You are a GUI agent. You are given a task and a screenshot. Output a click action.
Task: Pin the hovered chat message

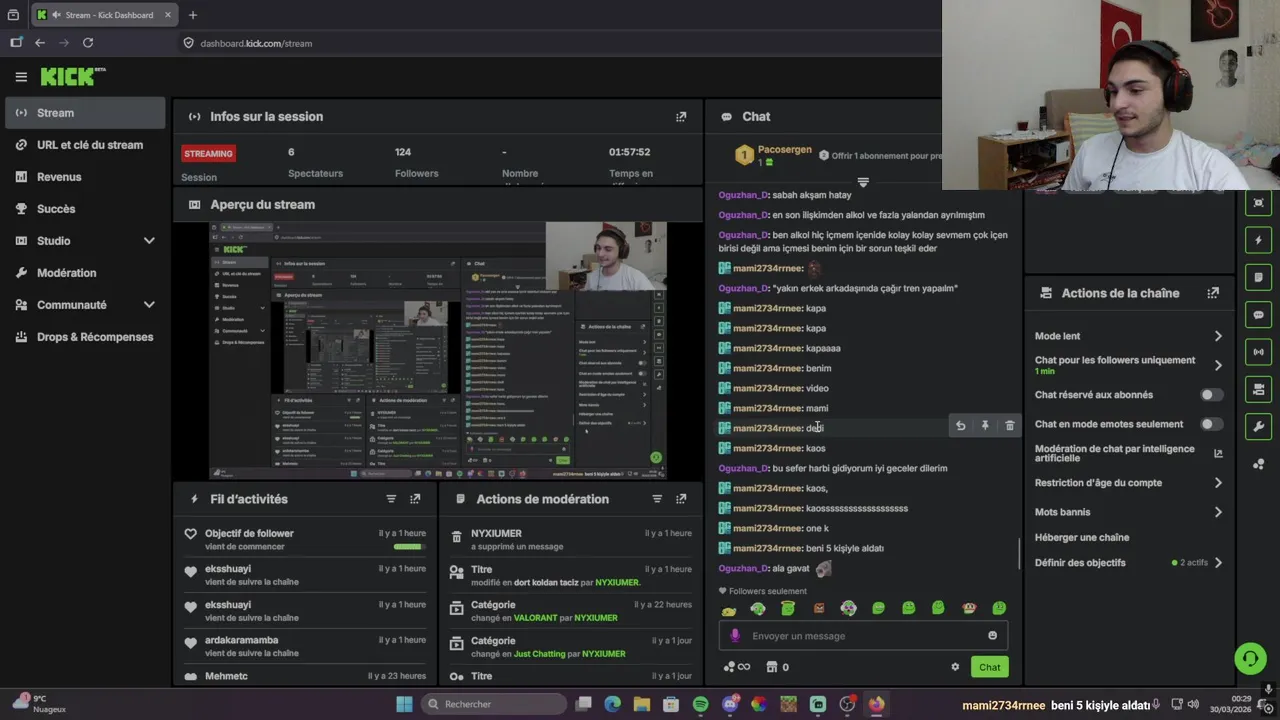pyautogui.click(x=985, y=426)
